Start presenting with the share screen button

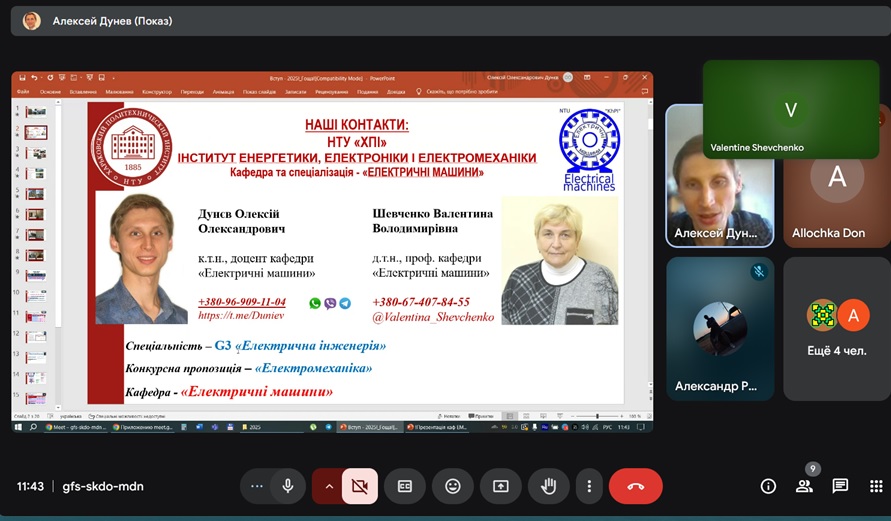[501, 486]
